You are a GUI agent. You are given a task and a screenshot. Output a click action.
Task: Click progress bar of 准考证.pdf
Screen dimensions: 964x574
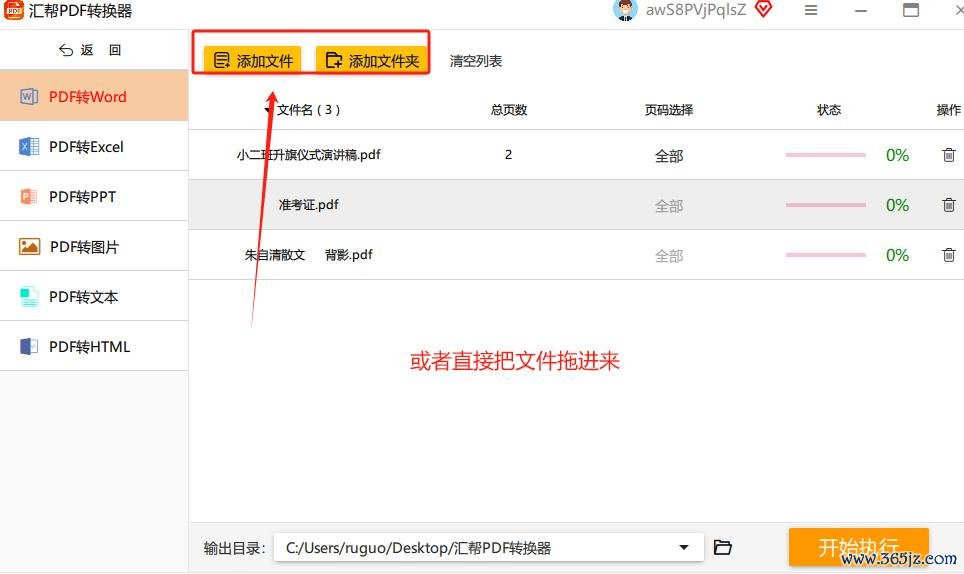(826, 205)
